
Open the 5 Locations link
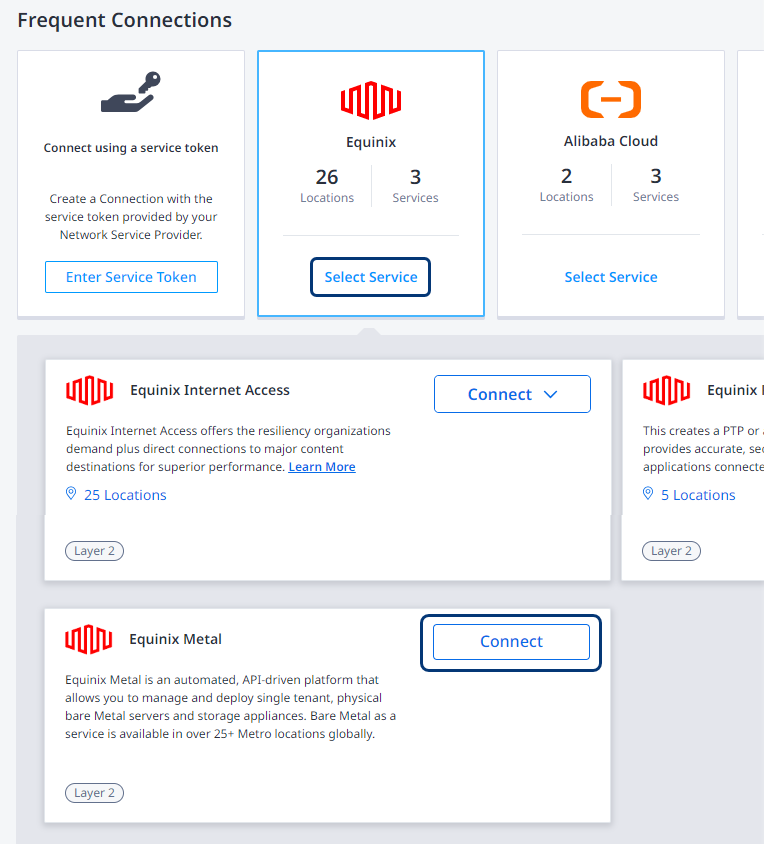[x=698, y=495]
